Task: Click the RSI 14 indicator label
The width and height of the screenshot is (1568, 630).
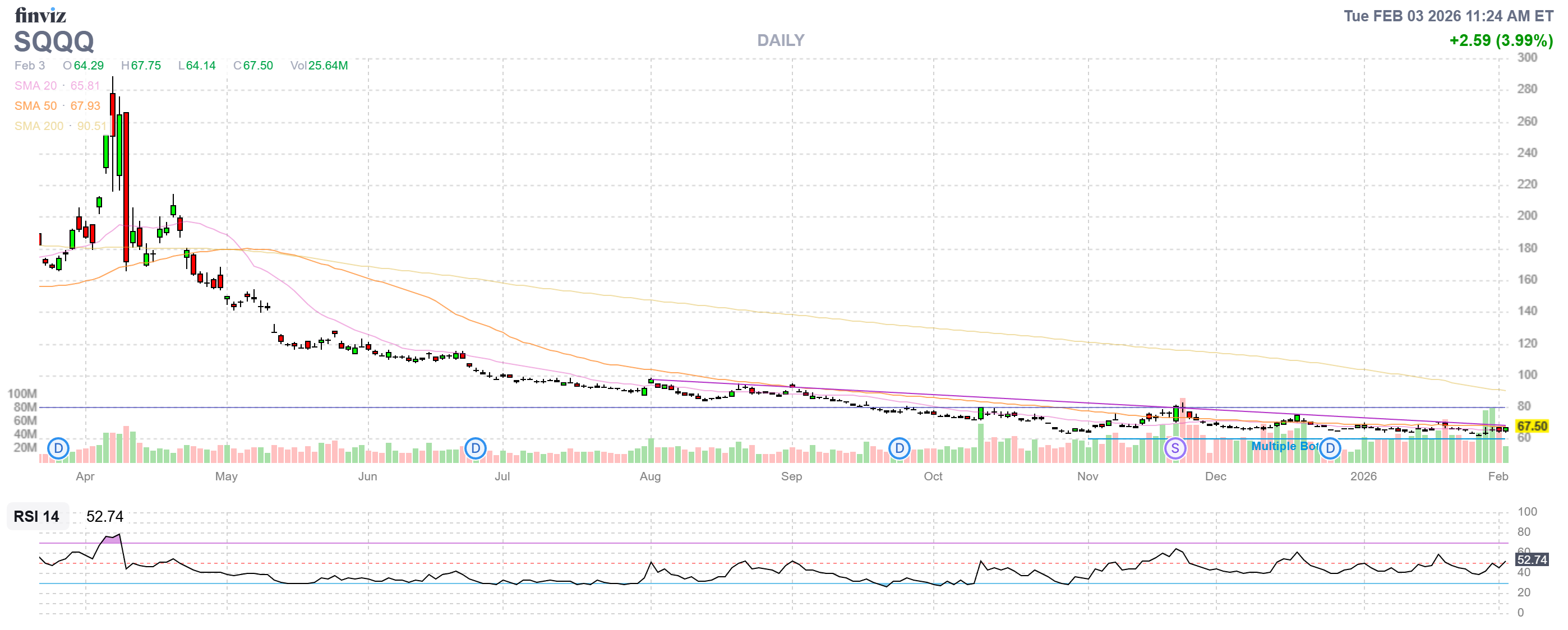Action: (x=36, y=517)
